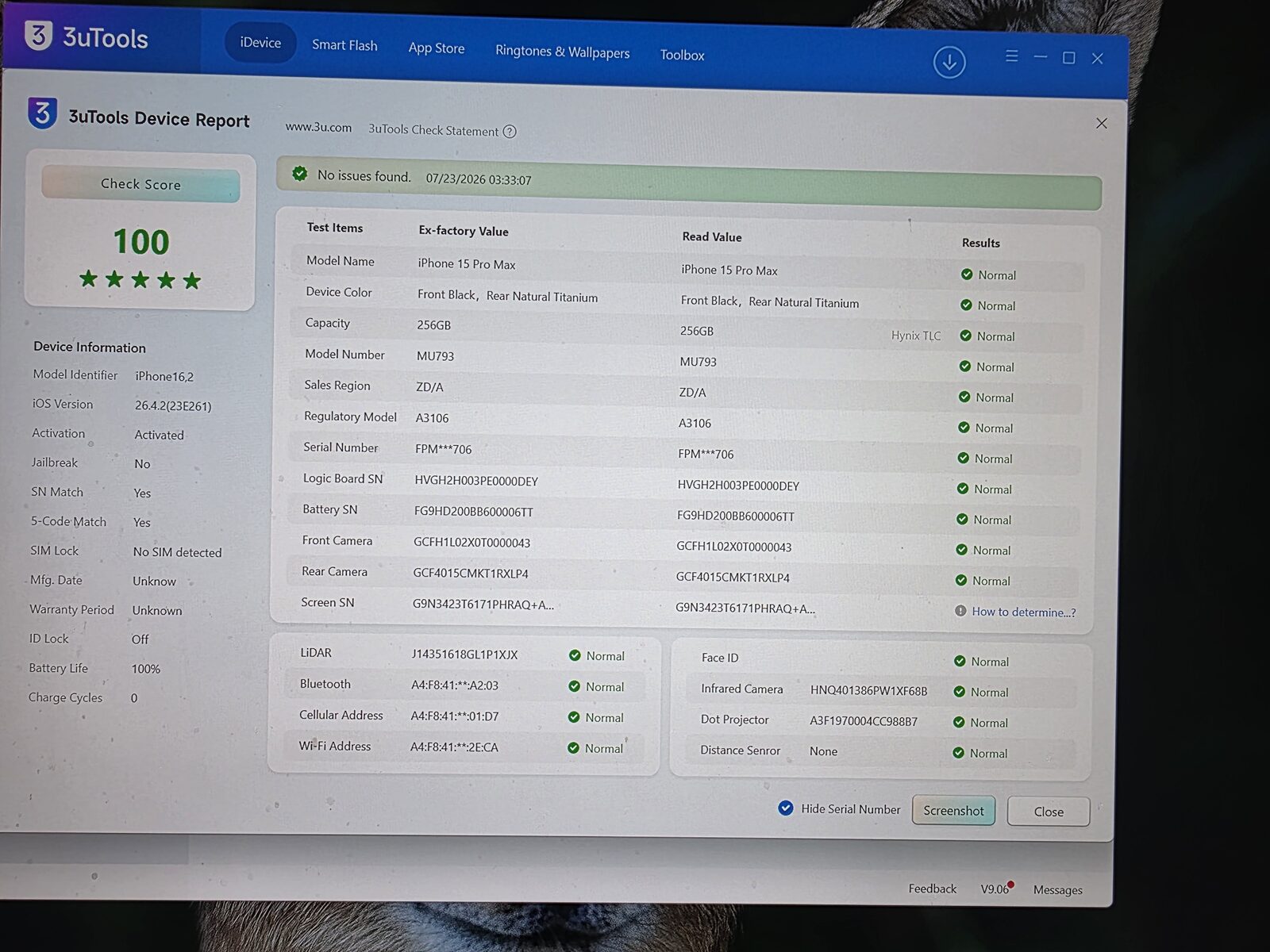Click Face ID row's Normal check icon
1270x952 pixels.
point(960,661)
